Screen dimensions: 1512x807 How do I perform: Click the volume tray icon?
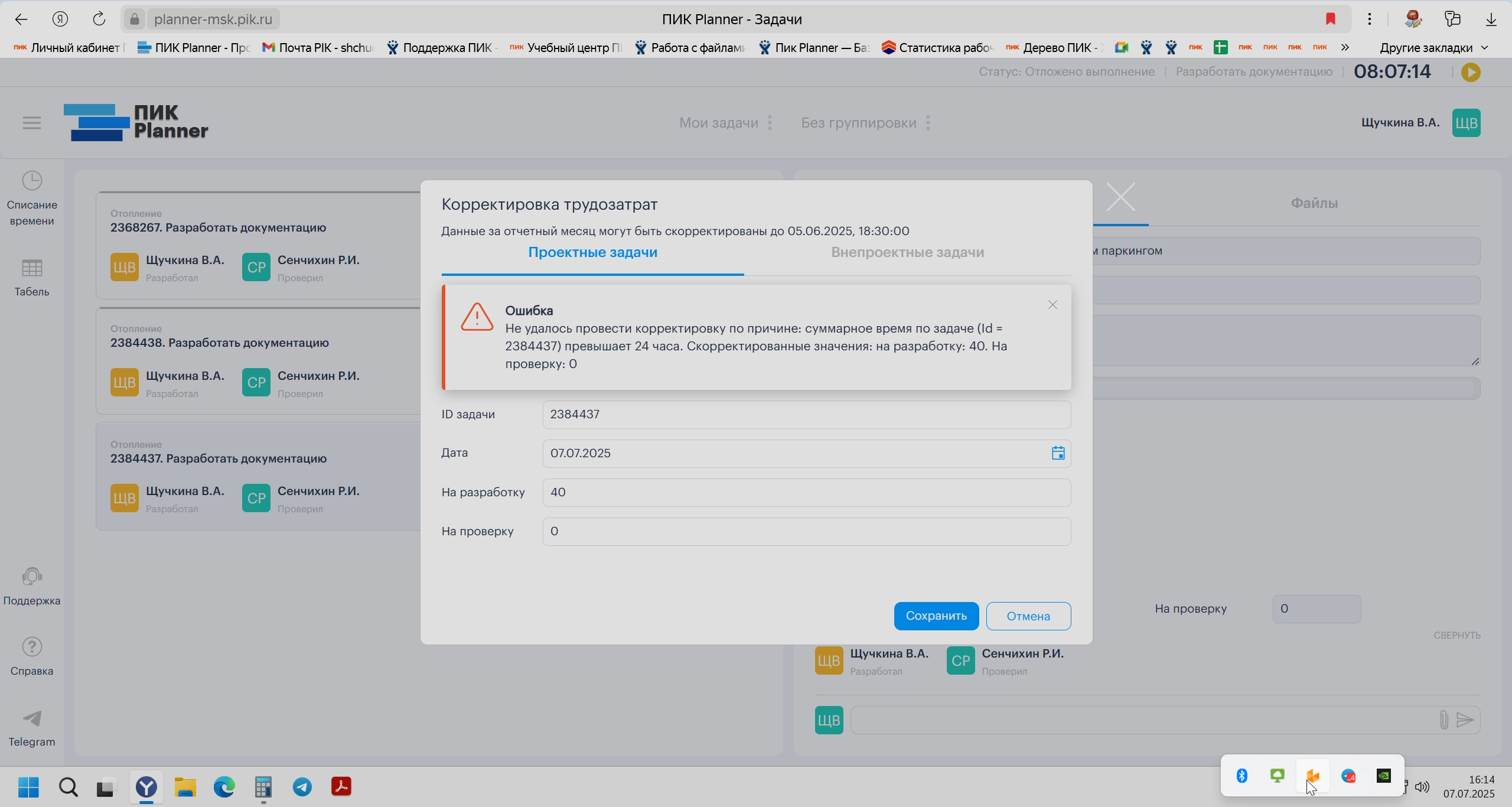click(x=1422, y=786)
